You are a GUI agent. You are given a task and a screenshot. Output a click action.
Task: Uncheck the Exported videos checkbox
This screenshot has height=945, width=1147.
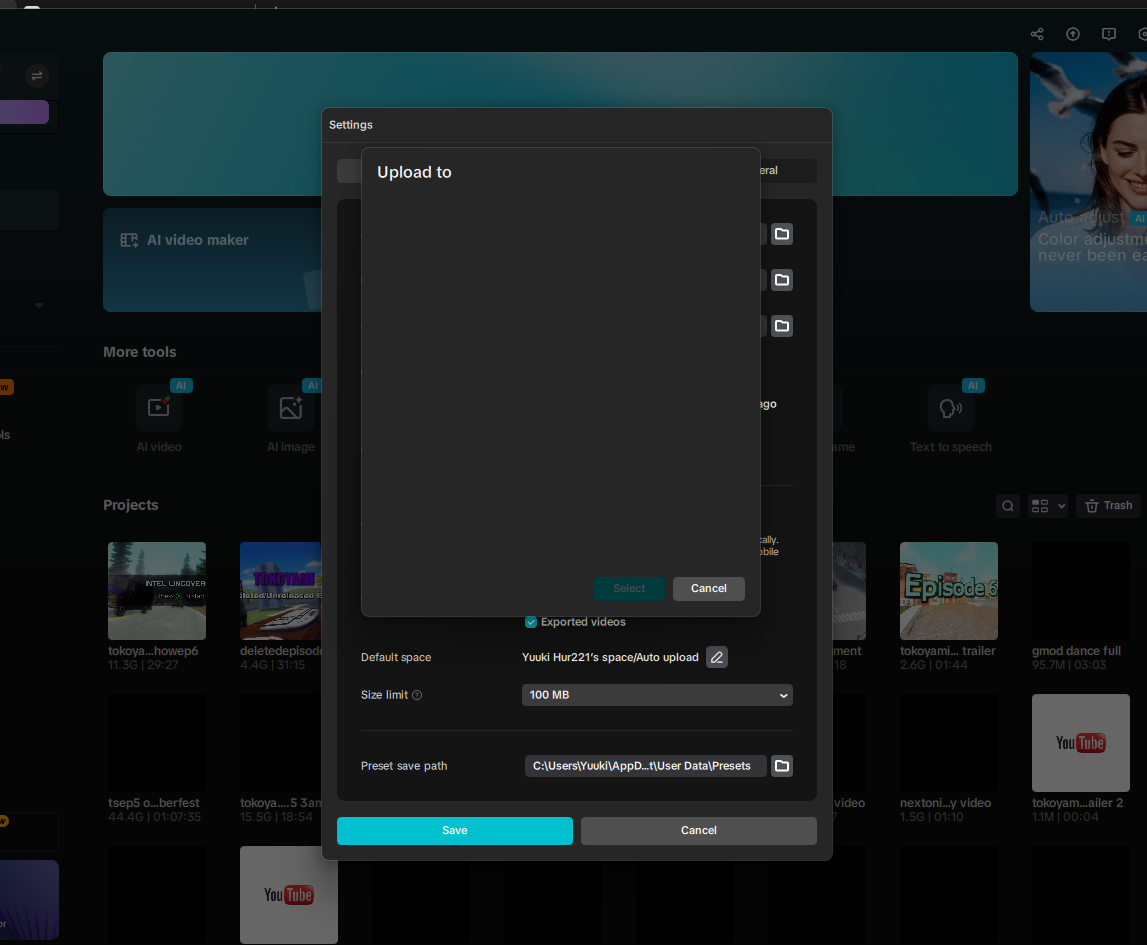click(531, 622)
